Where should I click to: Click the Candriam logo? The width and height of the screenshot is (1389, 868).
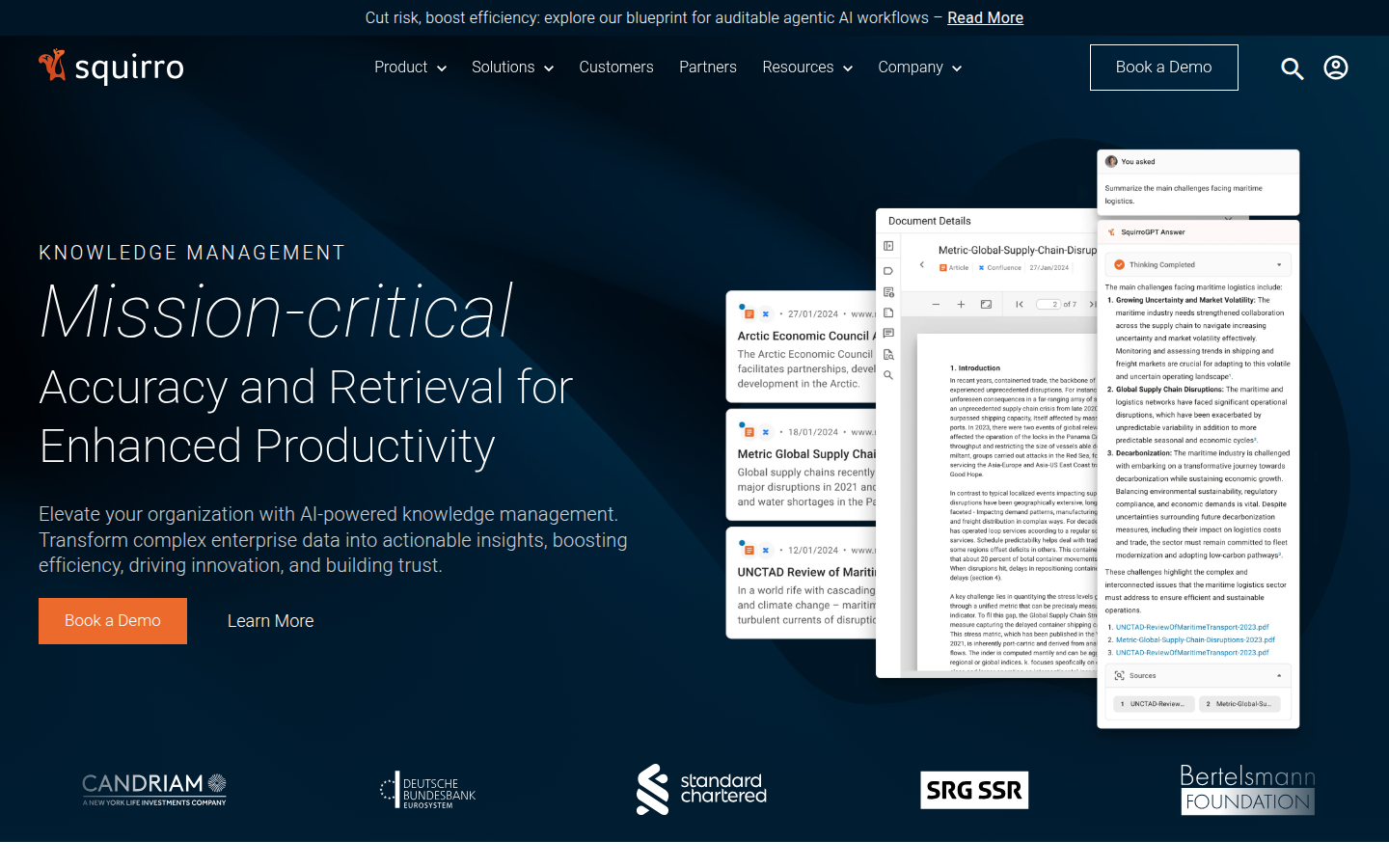click(154, 789)
